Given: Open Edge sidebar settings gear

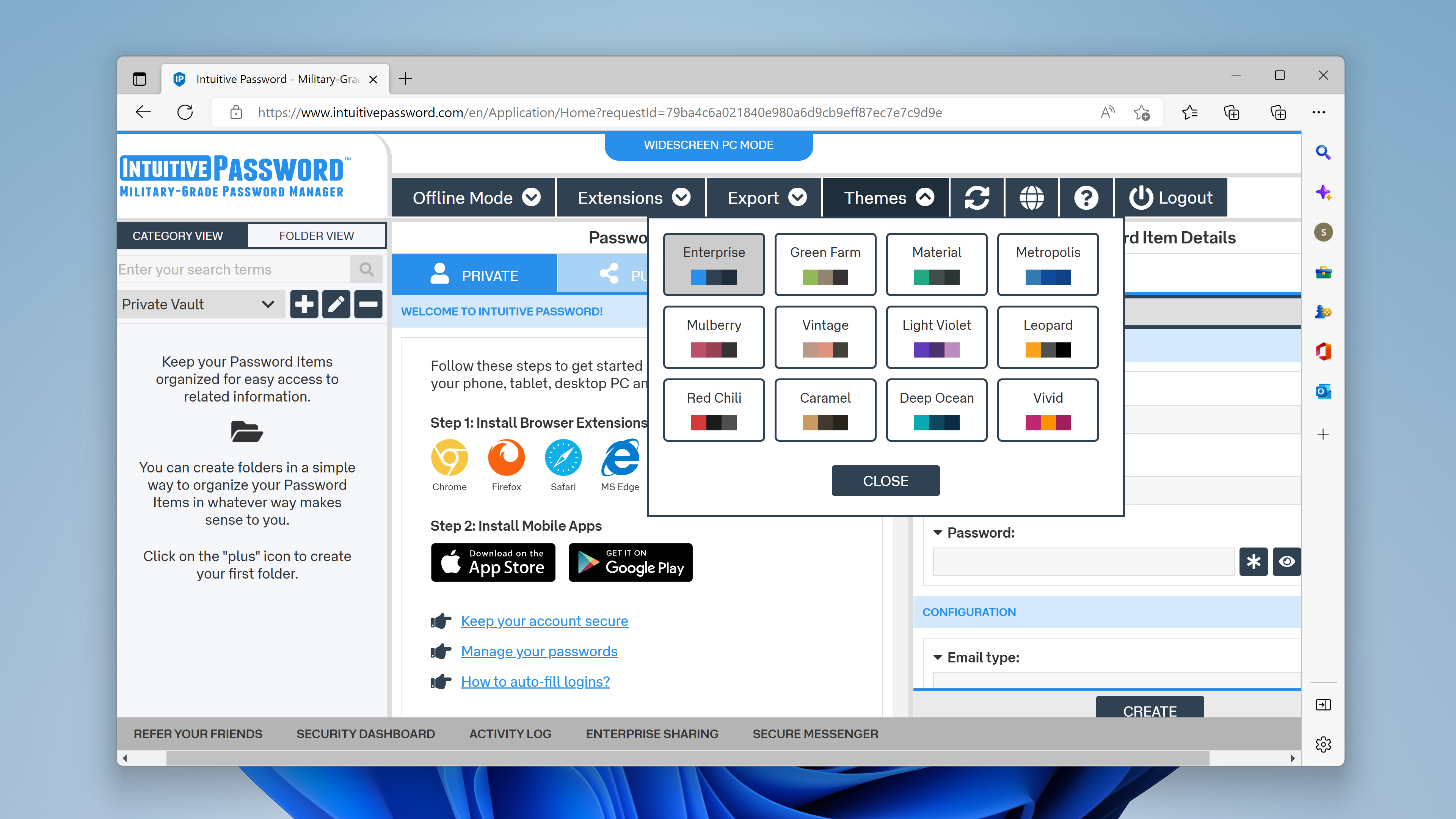Looking at the screenshot, I should (x=1323, y=744).
